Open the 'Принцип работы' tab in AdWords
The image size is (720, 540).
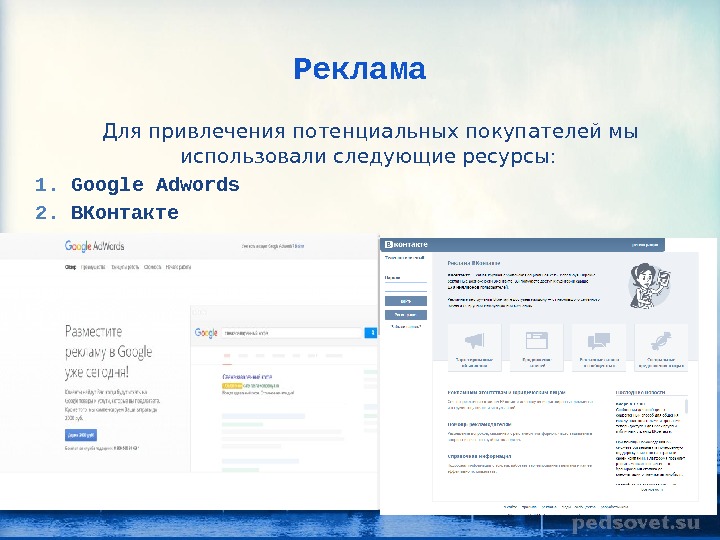click(x=125, y=267)
